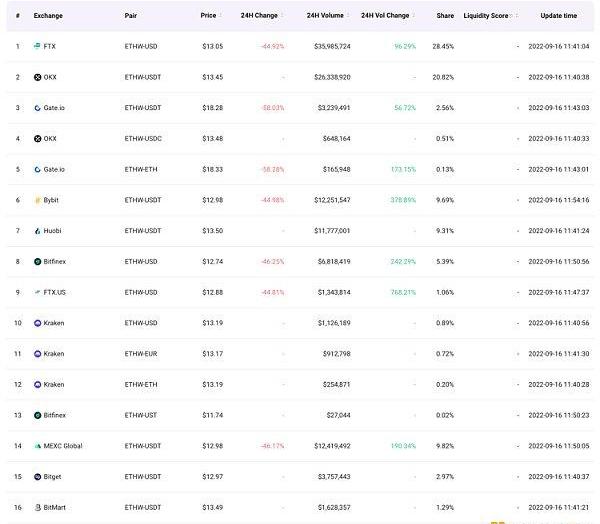Viewport: 600px width, 524px height.
Task: Click the Gate.io logo in ETHW-USDT row
Action: [37, 108]
